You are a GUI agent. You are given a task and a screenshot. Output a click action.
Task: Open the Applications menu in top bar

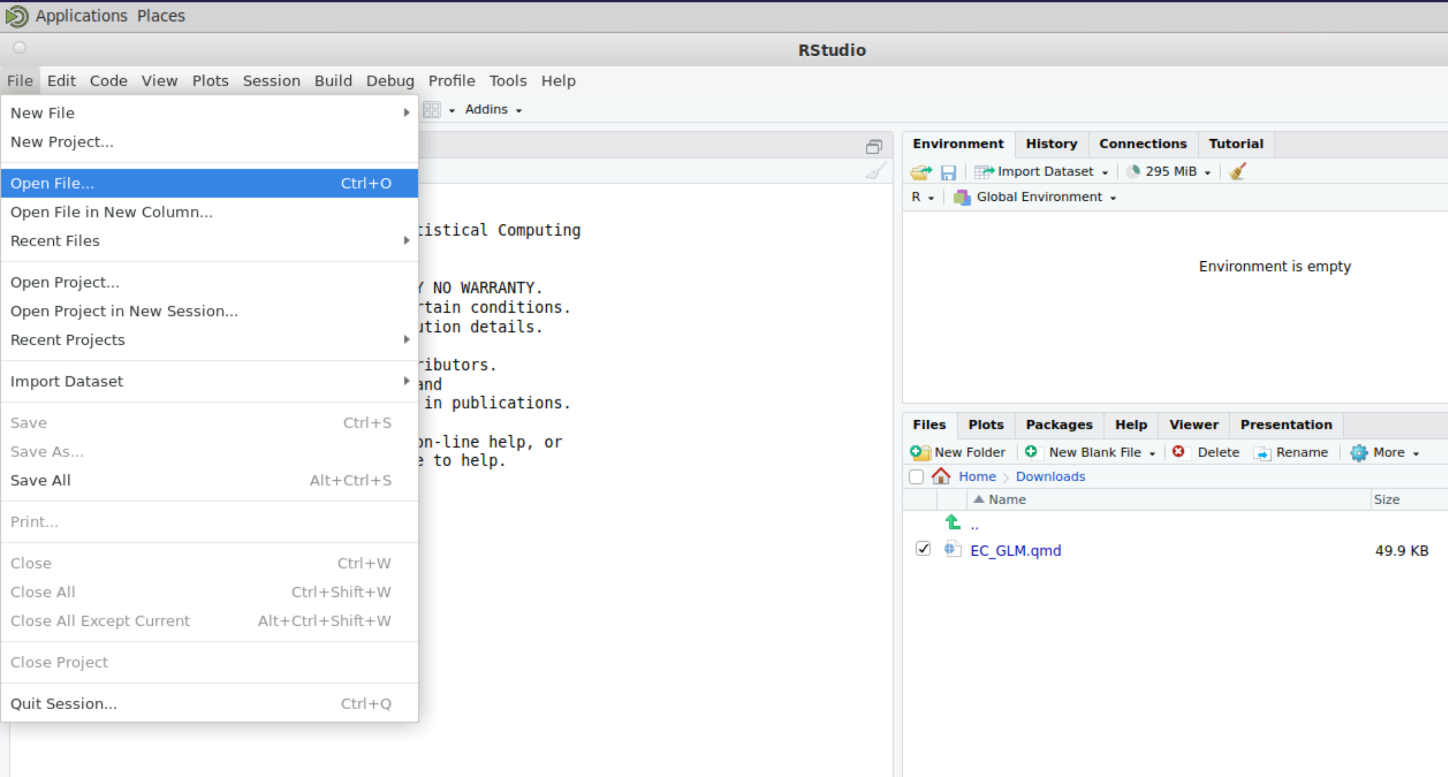coord(81,16)
